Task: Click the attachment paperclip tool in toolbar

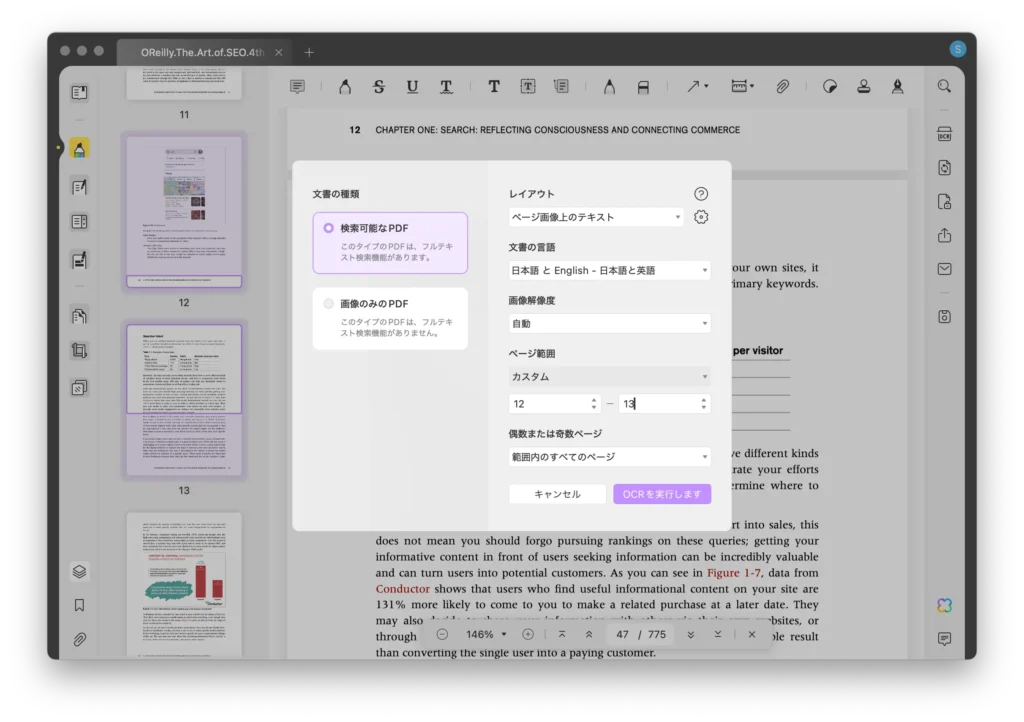Action: tap(783, 87)
